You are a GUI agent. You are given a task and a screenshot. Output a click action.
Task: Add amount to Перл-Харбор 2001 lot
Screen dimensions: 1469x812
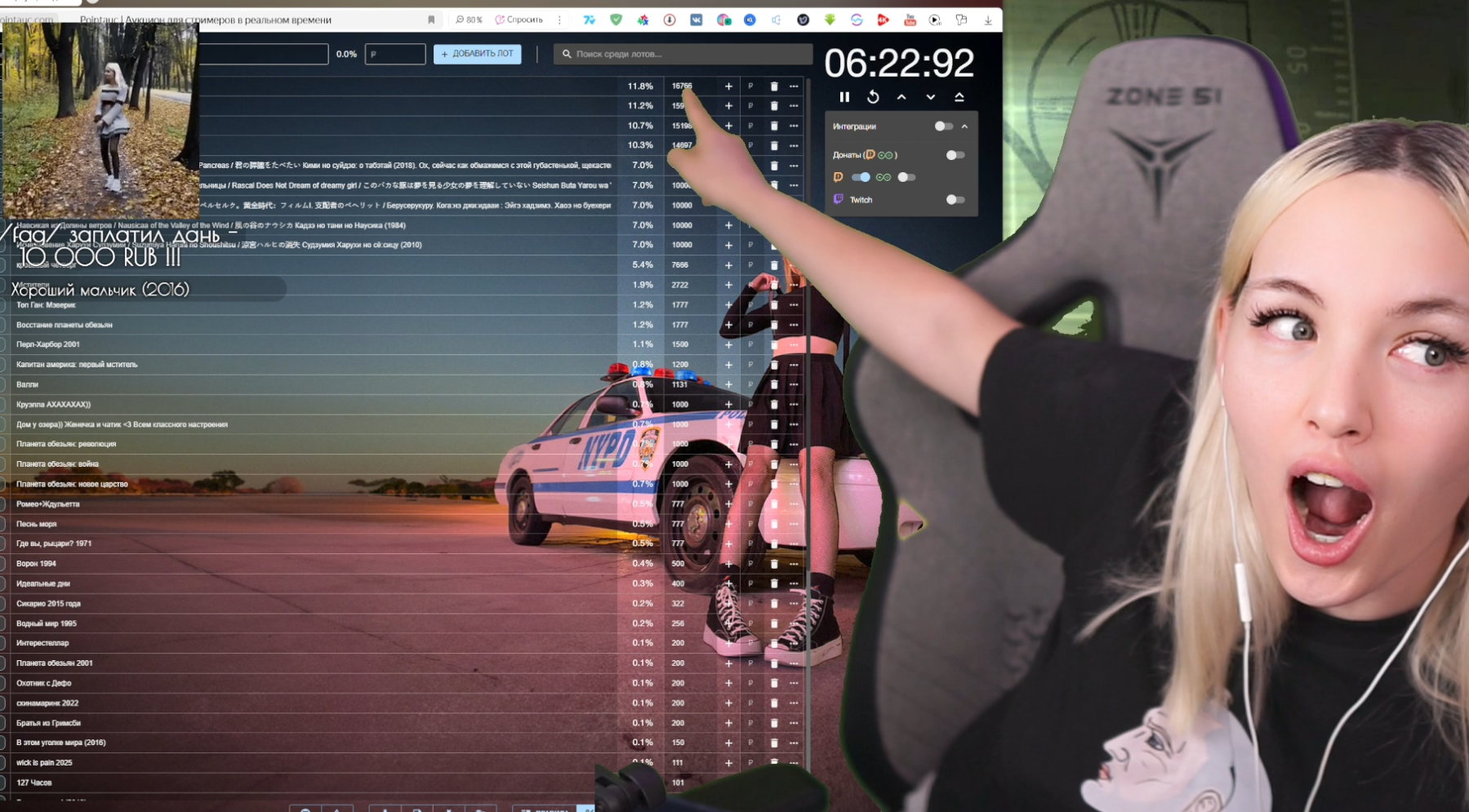coord(728,344)
